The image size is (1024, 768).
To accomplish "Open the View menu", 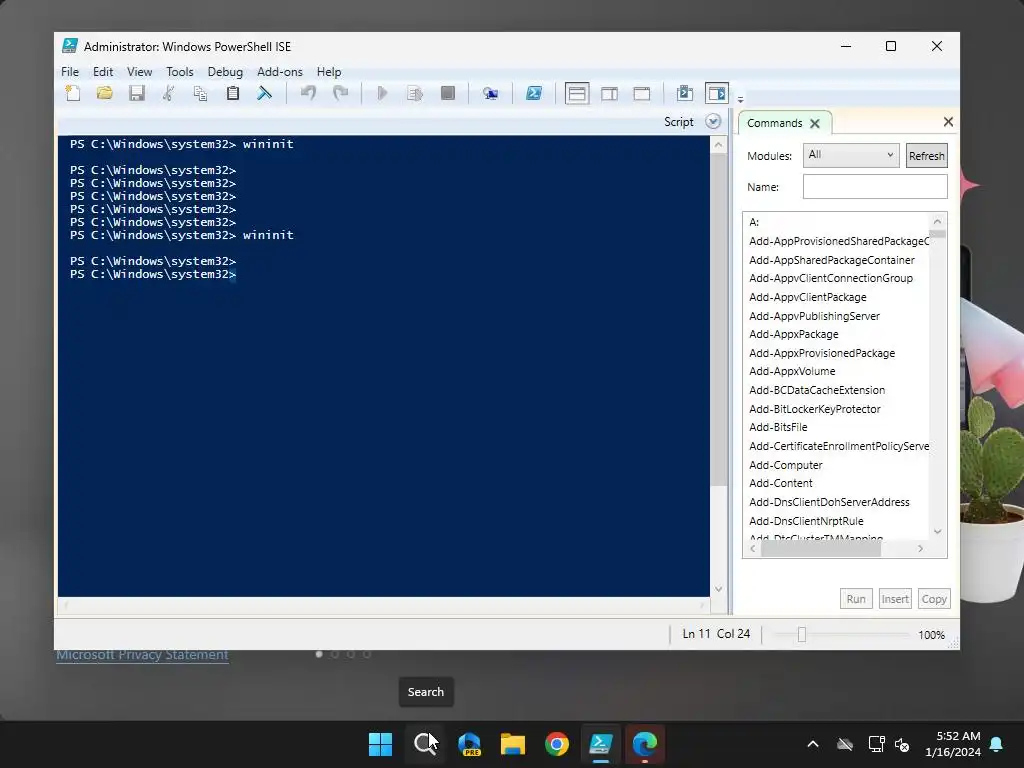I will (139, 72).
